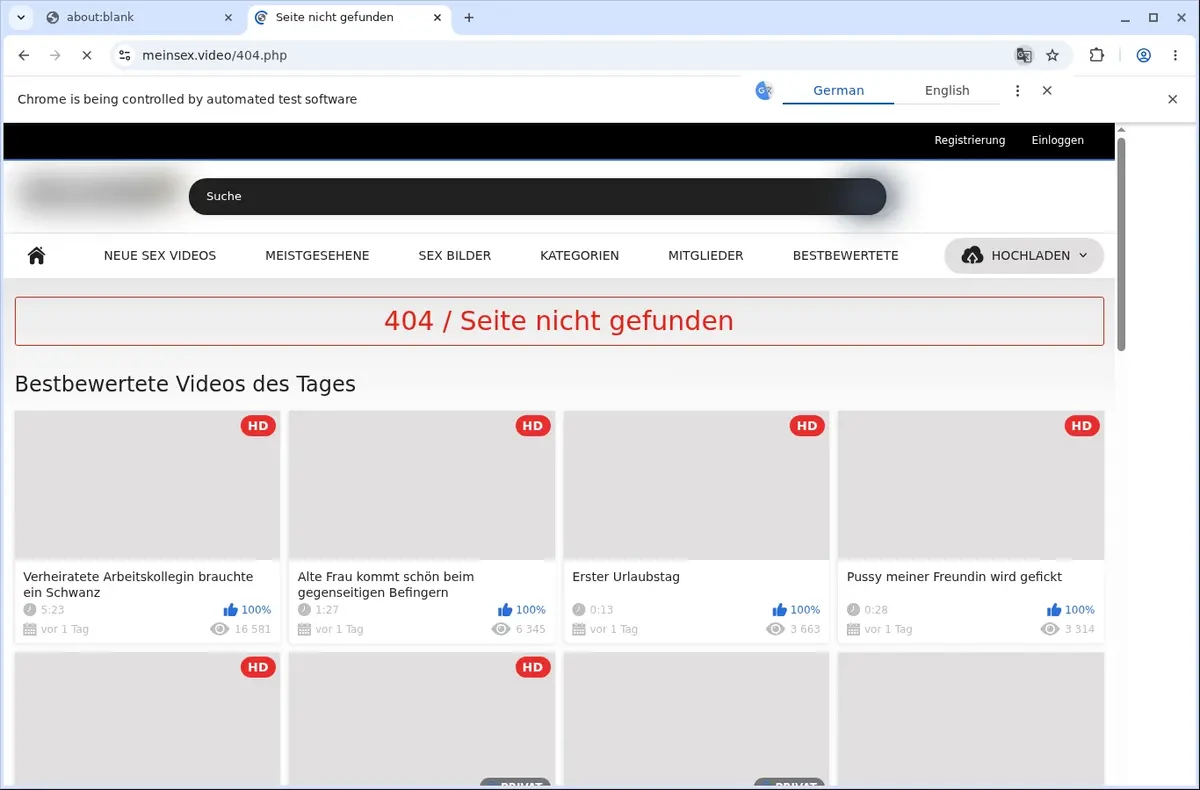The image size is (1200, 790).
Task: Click HD badge on the Erster Urlaubstag card
Action: (x=807, y=426)
